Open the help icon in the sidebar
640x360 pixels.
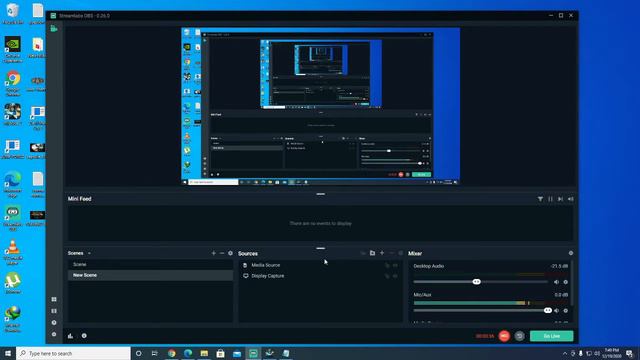pyautogui.click(x=54, y=322)
